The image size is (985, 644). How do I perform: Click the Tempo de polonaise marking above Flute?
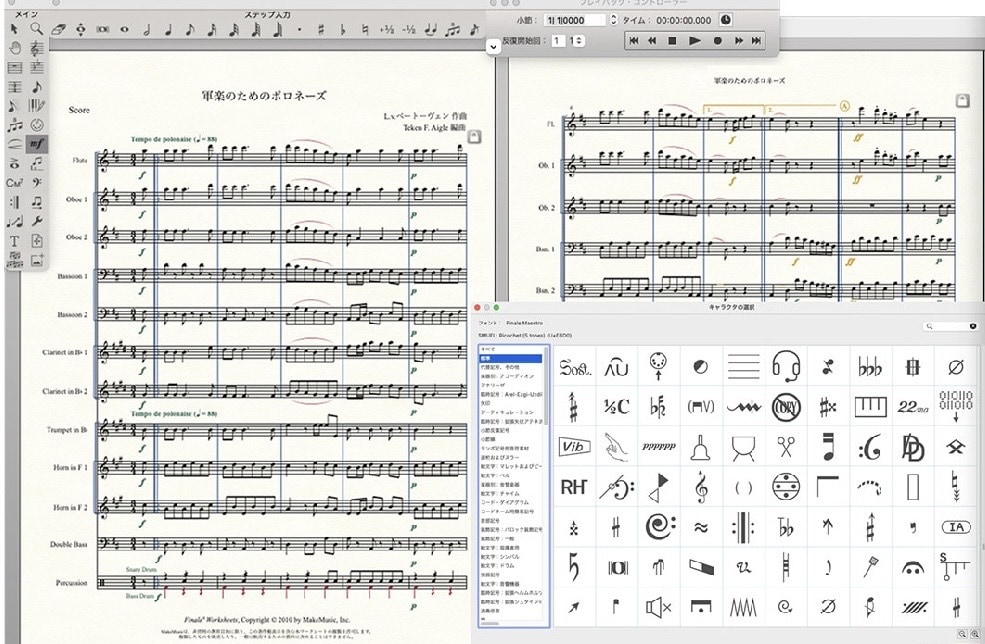pyautogui.click(x=174, y=139)
